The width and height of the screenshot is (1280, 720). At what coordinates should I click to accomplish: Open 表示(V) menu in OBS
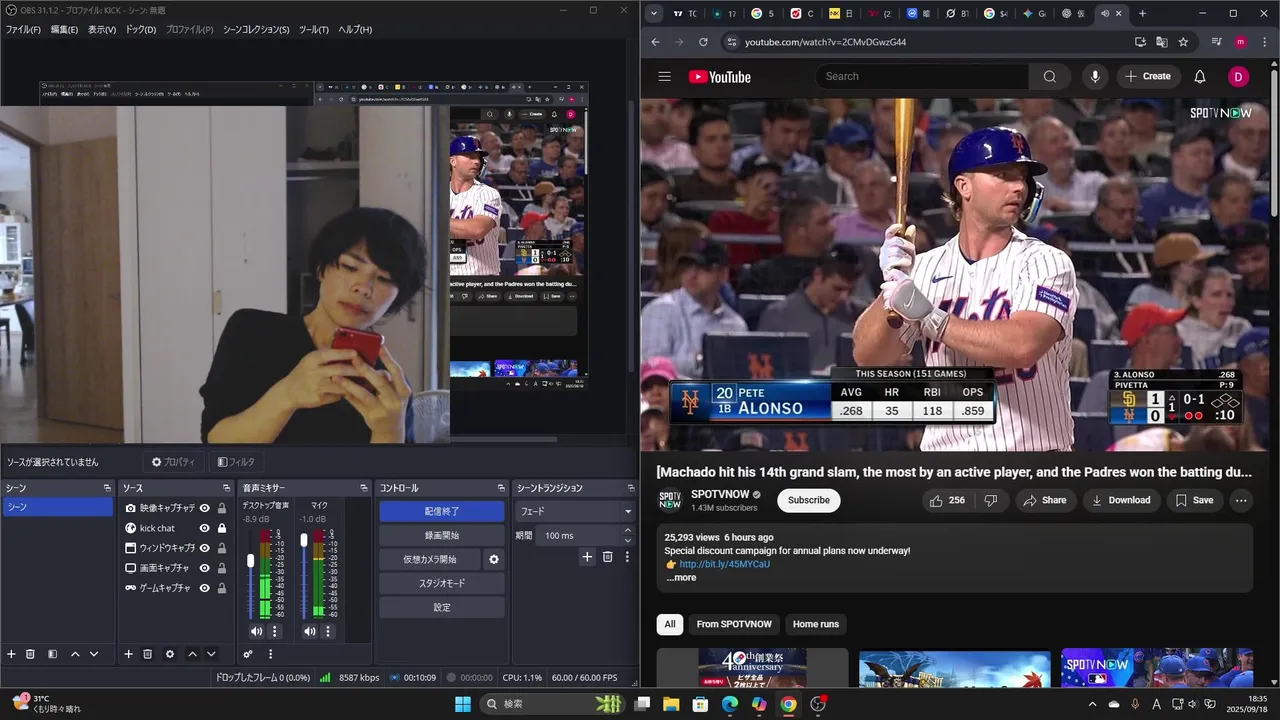102,30
